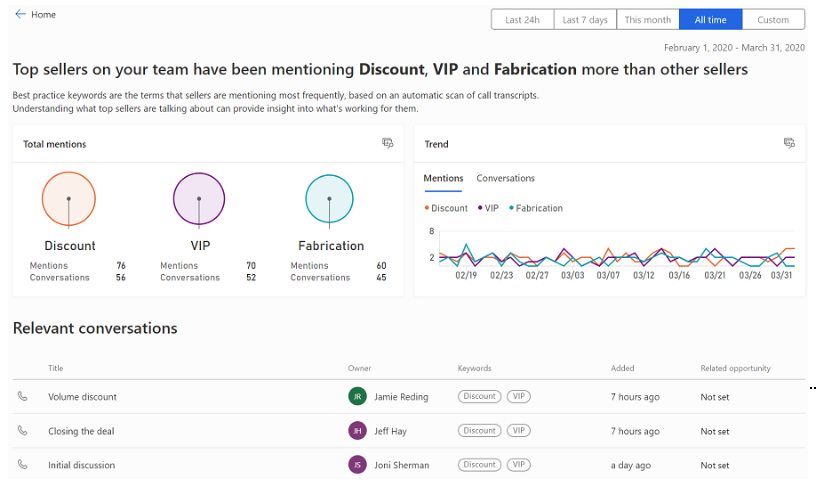Switch to the Conversations trend tab
The image size is (817, 486).
click(505, 178)
